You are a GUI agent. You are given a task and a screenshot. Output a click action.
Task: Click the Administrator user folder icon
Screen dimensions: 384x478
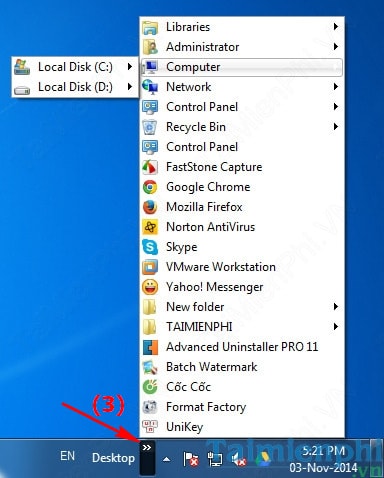(x=150, y=47)
